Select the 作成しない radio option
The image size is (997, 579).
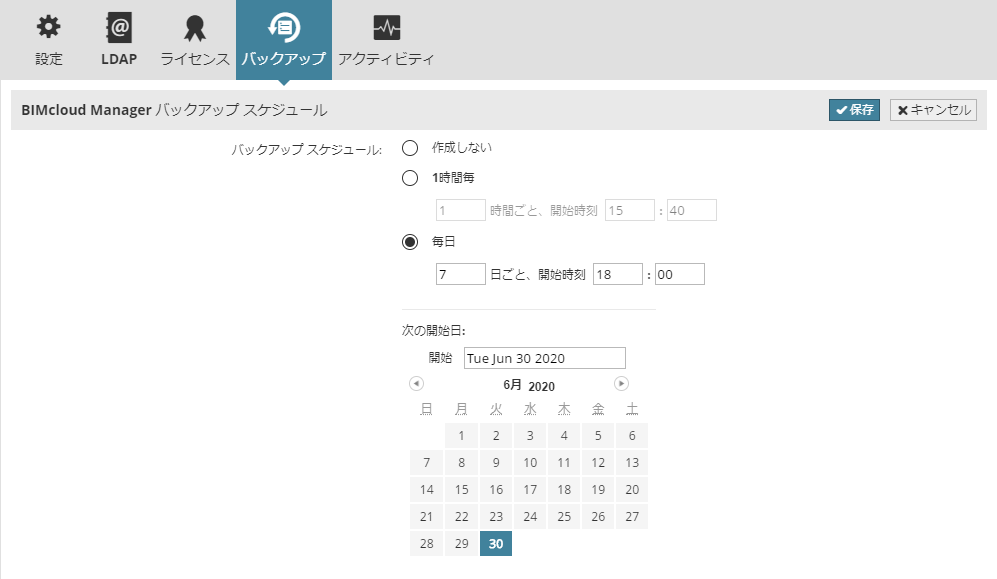pos(410,148)
